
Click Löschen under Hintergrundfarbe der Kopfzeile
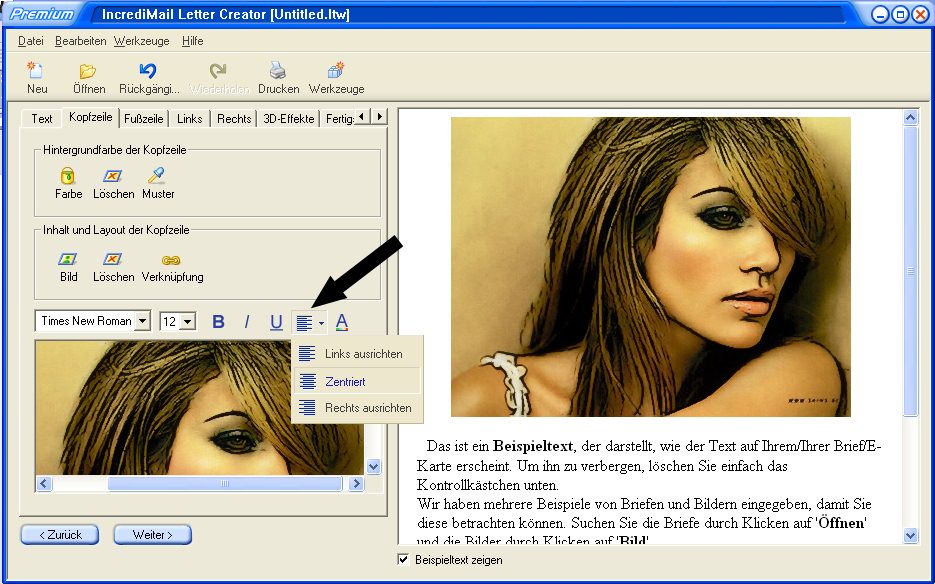tap(113, 176)
